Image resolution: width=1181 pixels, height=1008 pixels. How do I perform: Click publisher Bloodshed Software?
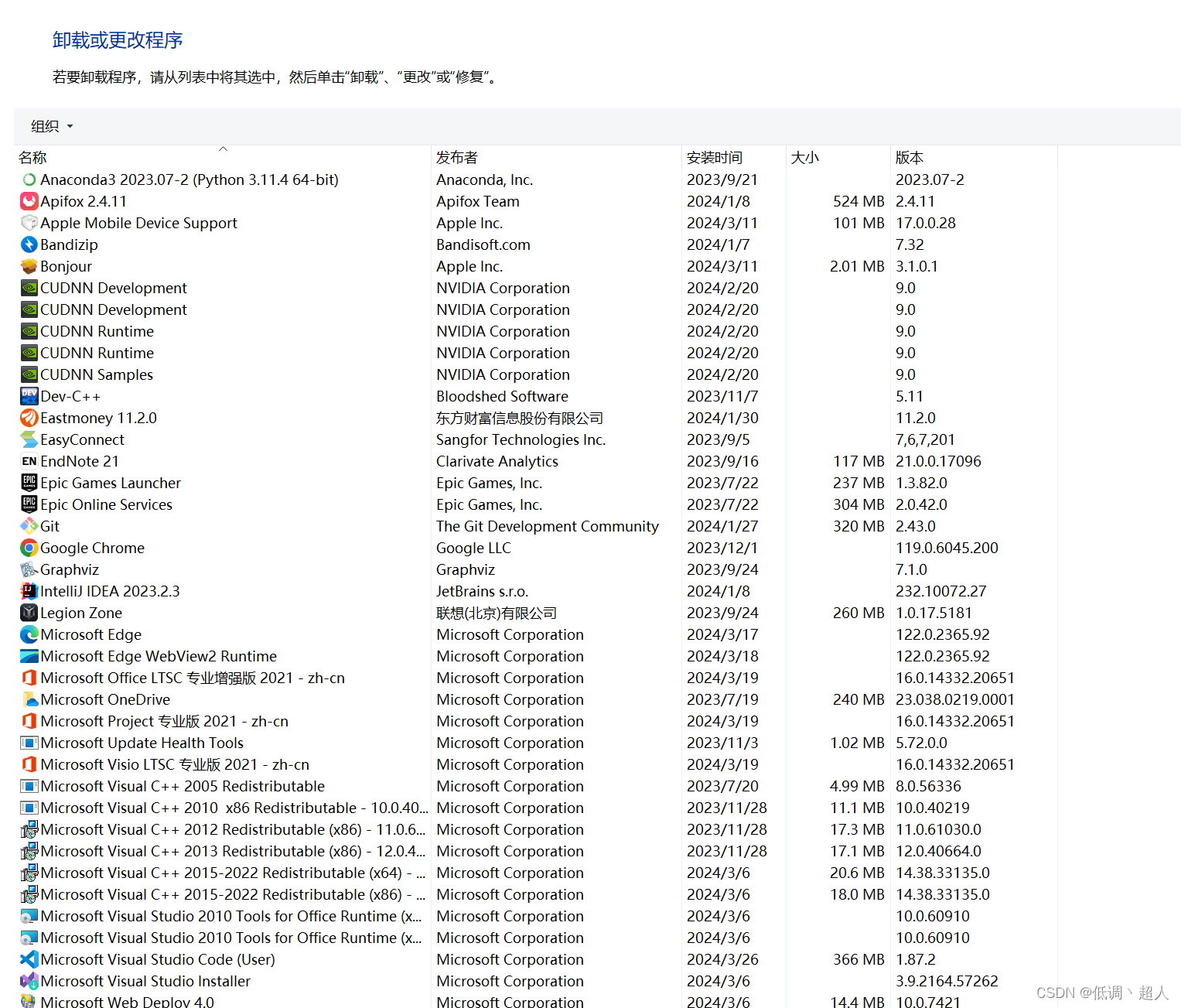tap(503, 396)
